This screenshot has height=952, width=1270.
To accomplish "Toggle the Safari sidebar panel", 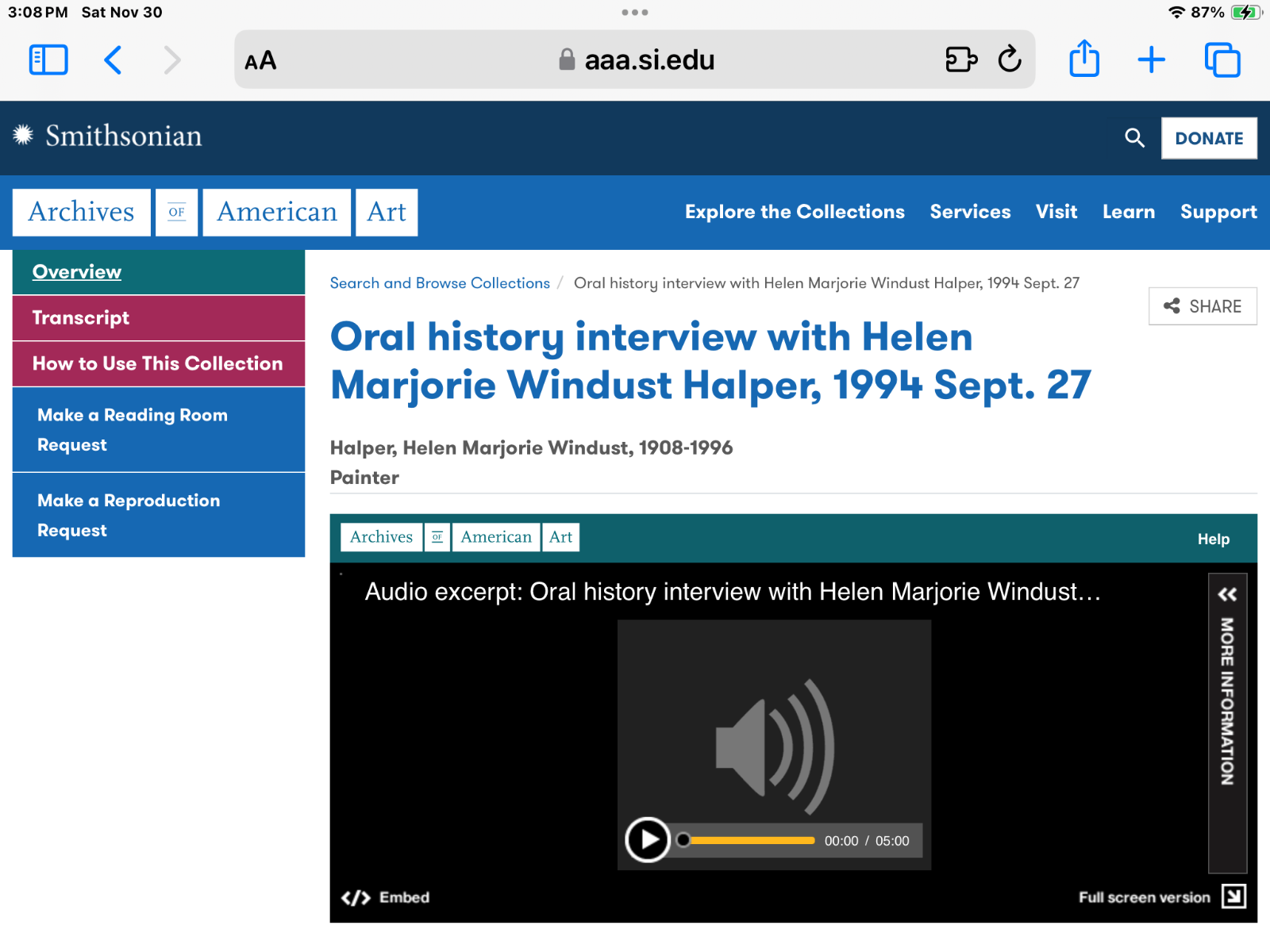I will click(48, 60).
